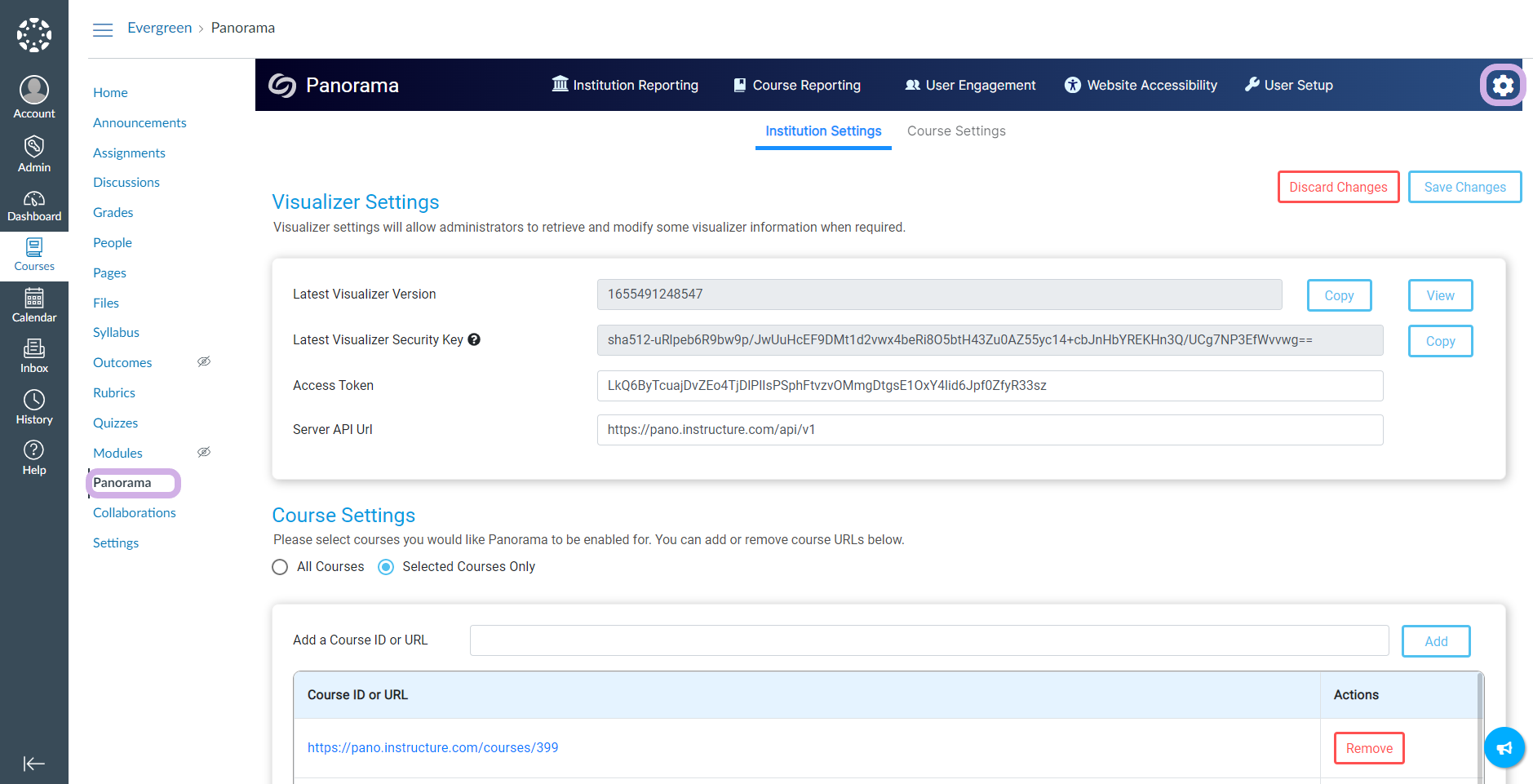Click the Server API Url field
The image size is (1533, 784).
click(x=990, y=430)
